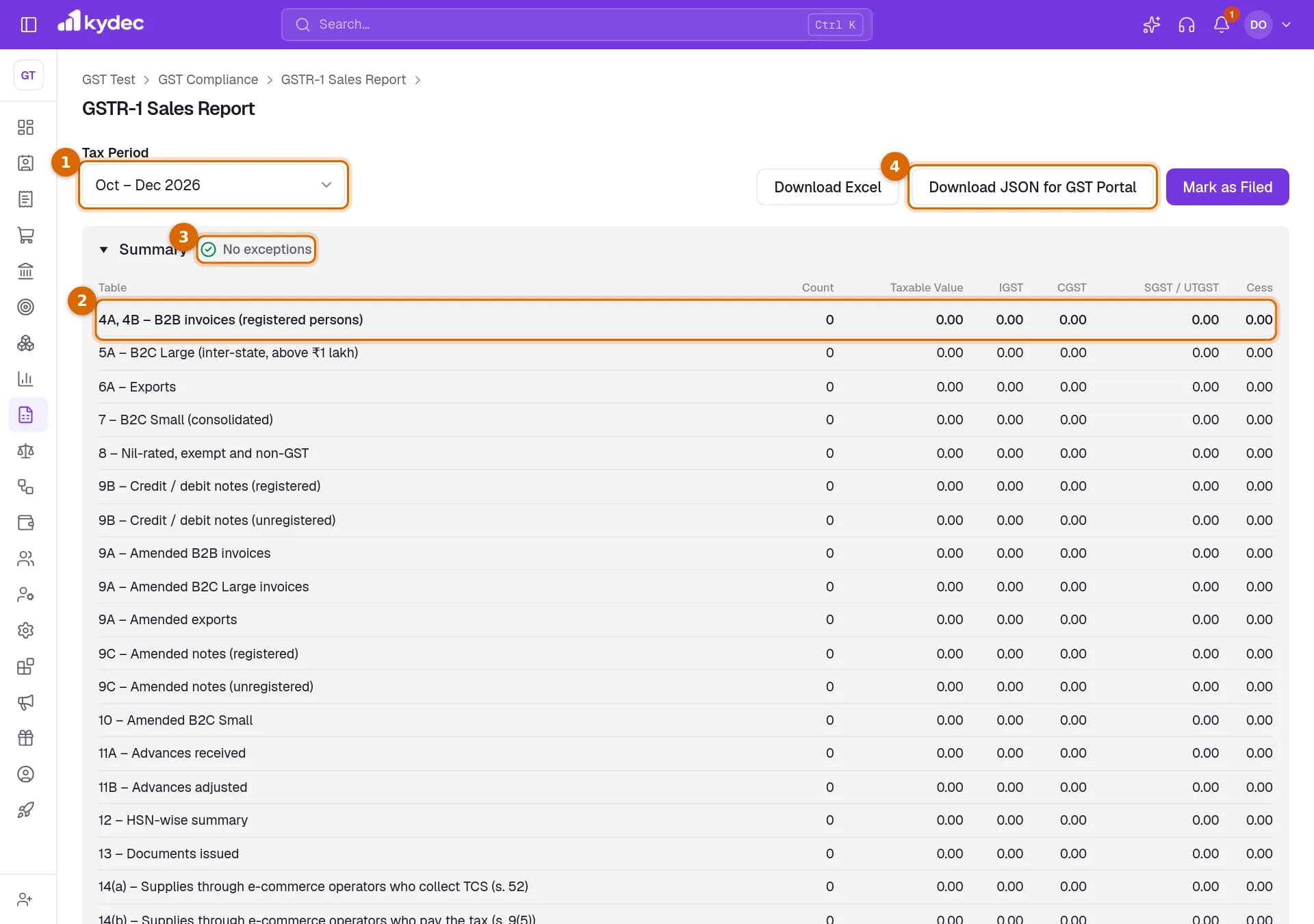Open the bar chart reports icon
The image size is (1314, 924).
coord(25,378)
